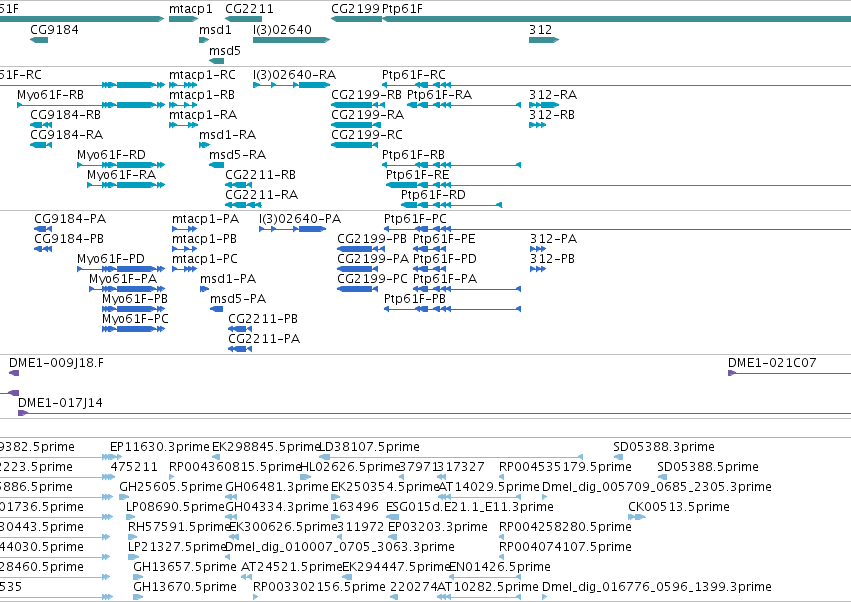Click the EP11630.3prime insertion label
Viewport: 851px width, 602px height.
click(160, 447)
